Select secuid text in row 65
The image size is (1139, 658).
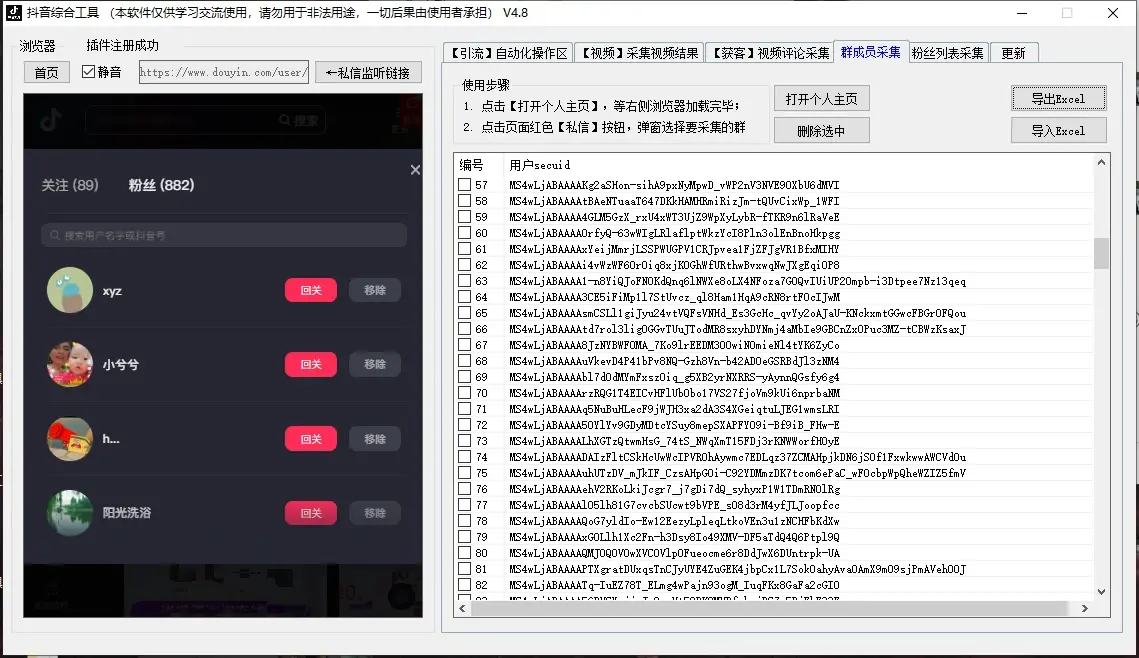pyautogui.click(x=737, y=312)
